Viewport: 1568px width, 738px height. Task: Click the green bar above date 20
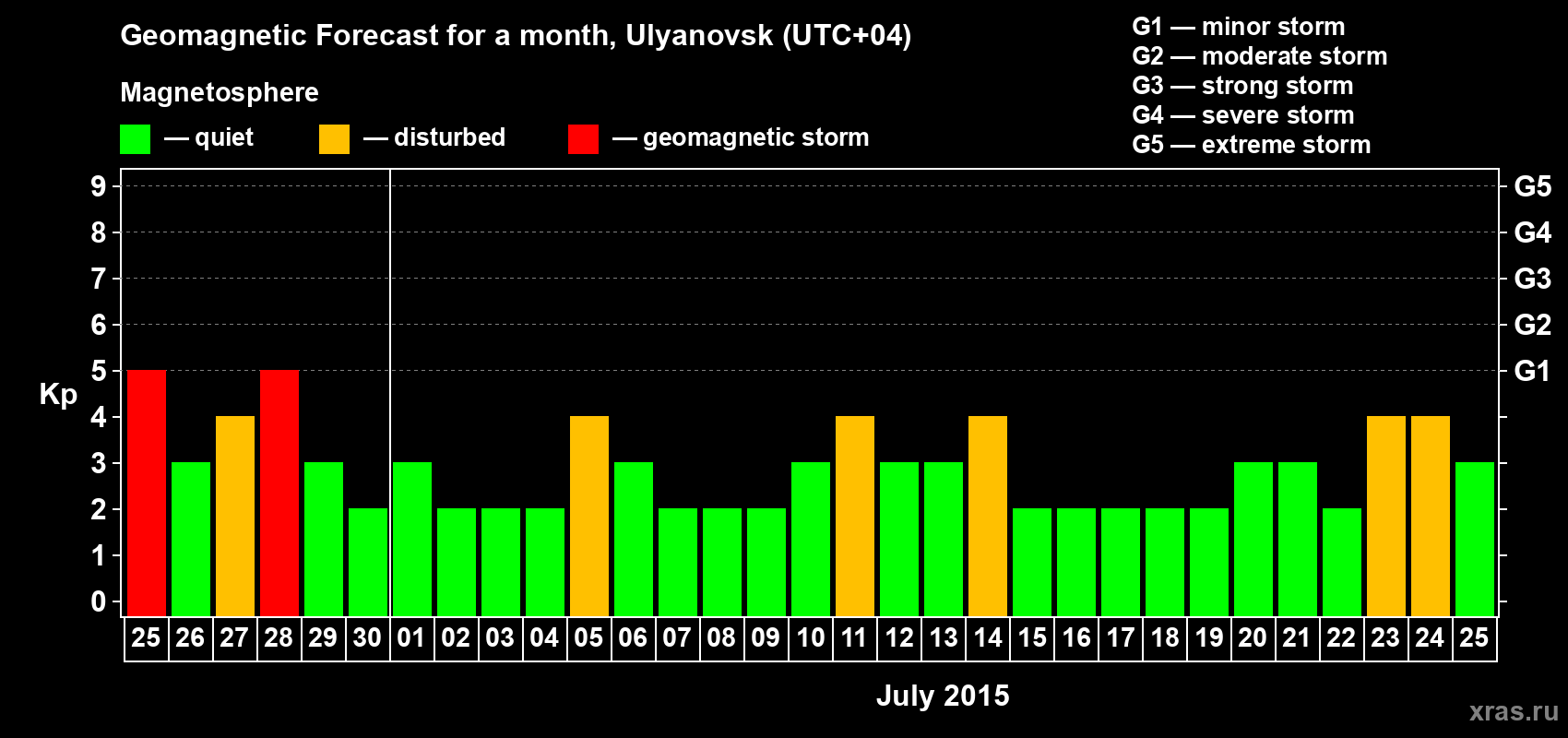1253,540
